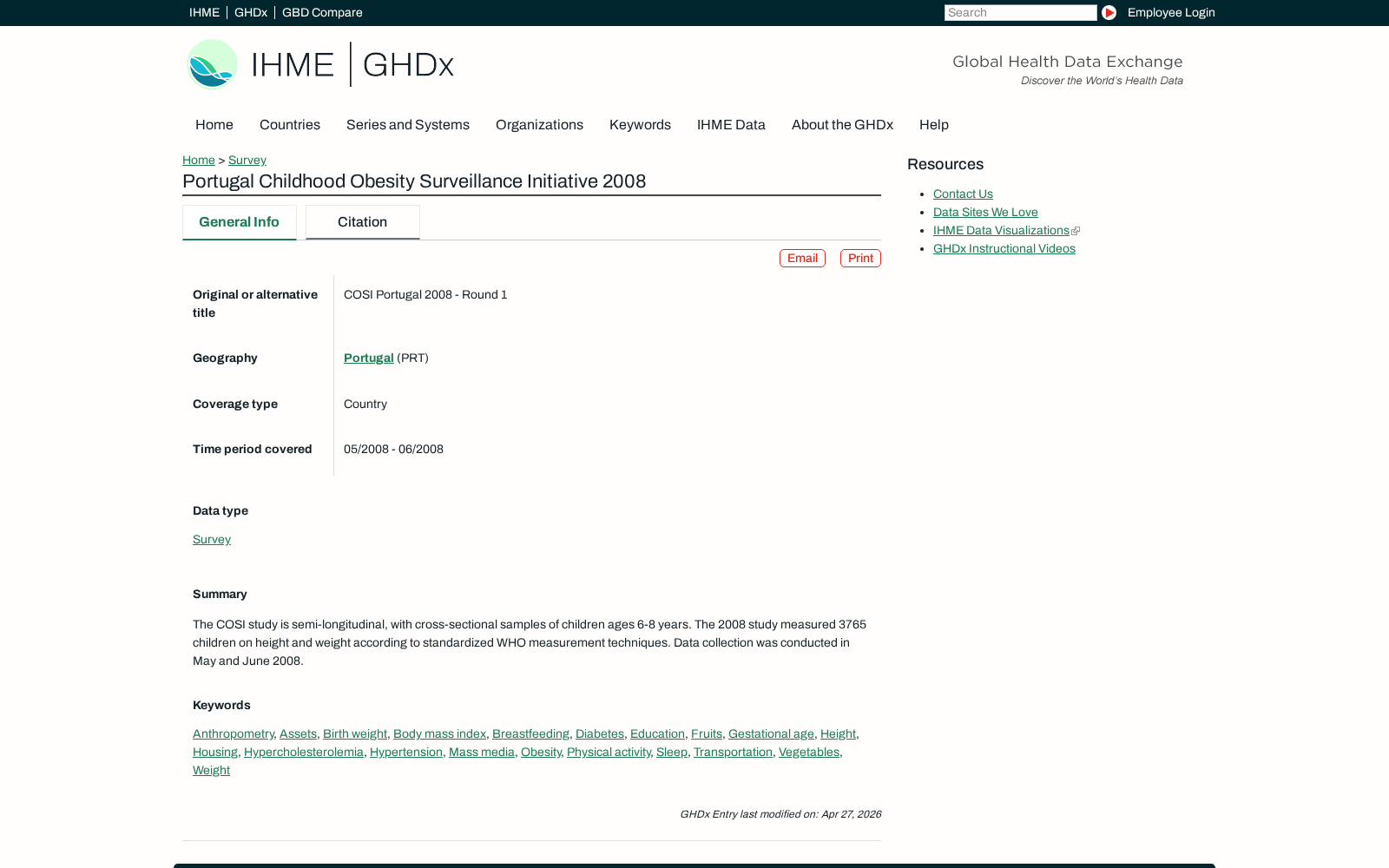
Task: Open Hypertension keyword
Action: point(406,752)
